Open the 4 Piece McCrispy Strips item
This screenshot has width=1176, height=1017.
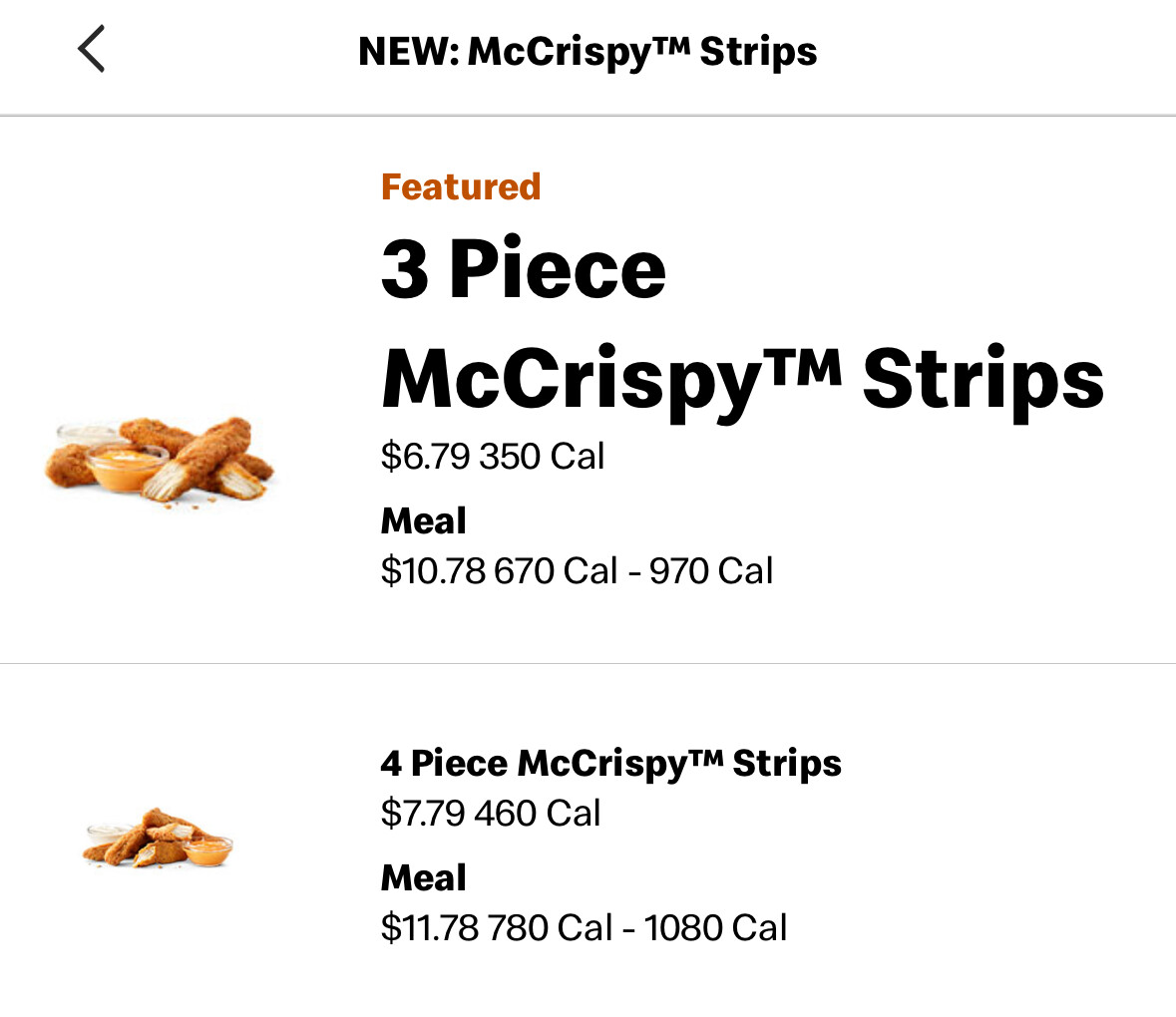610,764
